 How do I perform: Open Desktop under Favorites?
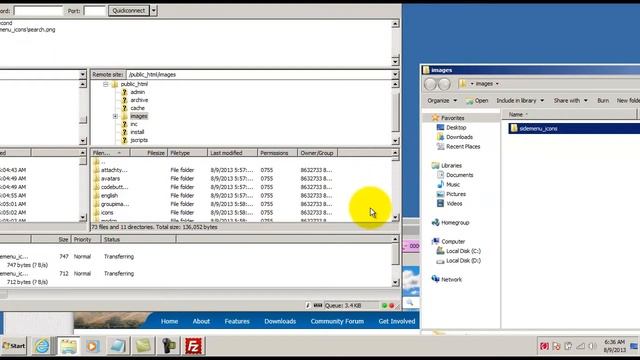tap(451, 127)
